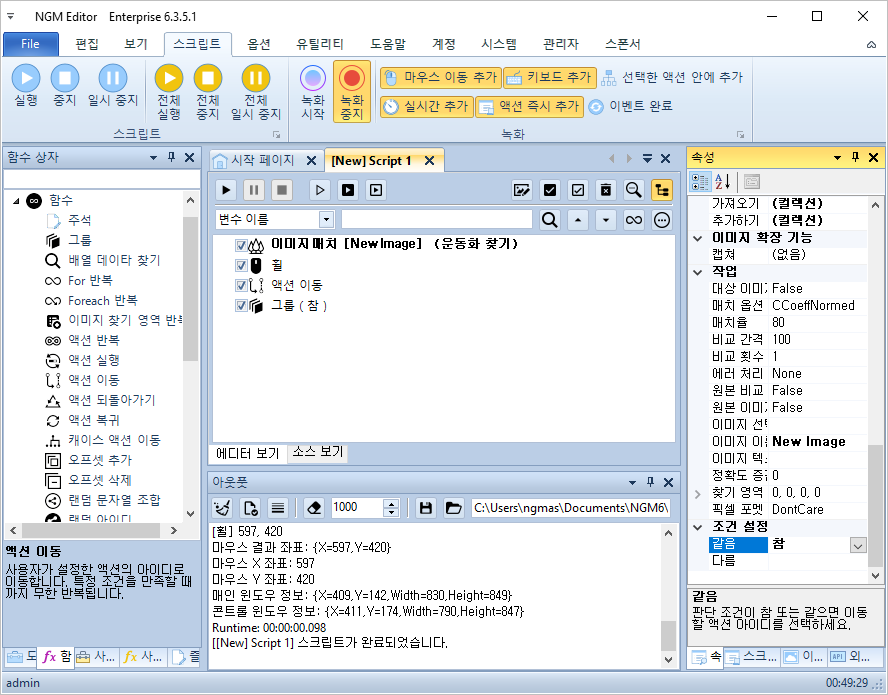Toggle checkbox for 액션 이동 action
Viewport: 888px width, 695px height.
click(241, 285)
